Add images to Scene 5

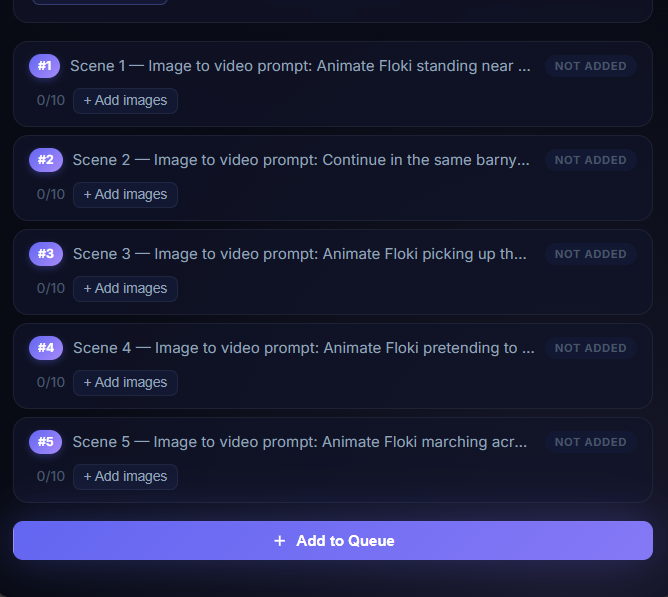click(125, 477)
